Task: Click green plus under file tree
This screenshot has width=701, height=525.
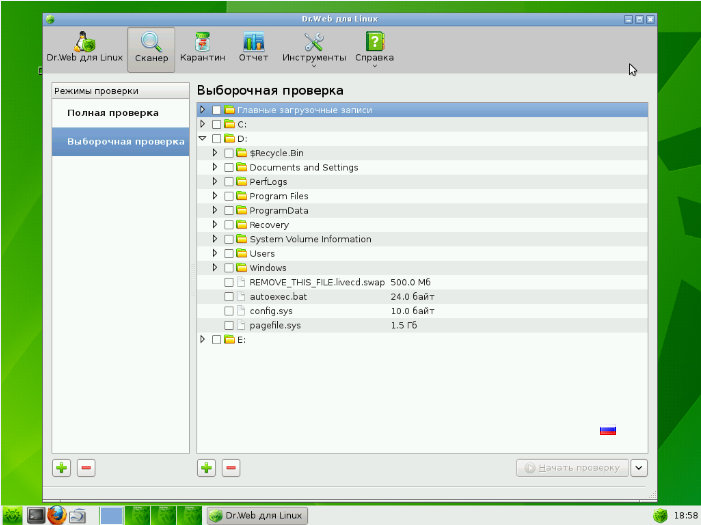Action: click(207, 468)
